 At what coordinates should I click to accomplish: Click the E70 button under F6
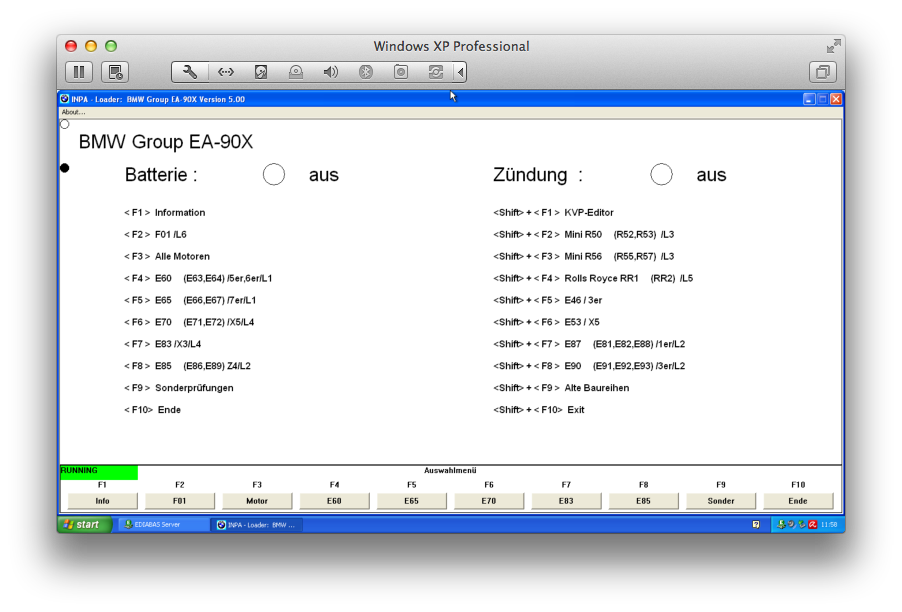(x=489, y=501)
